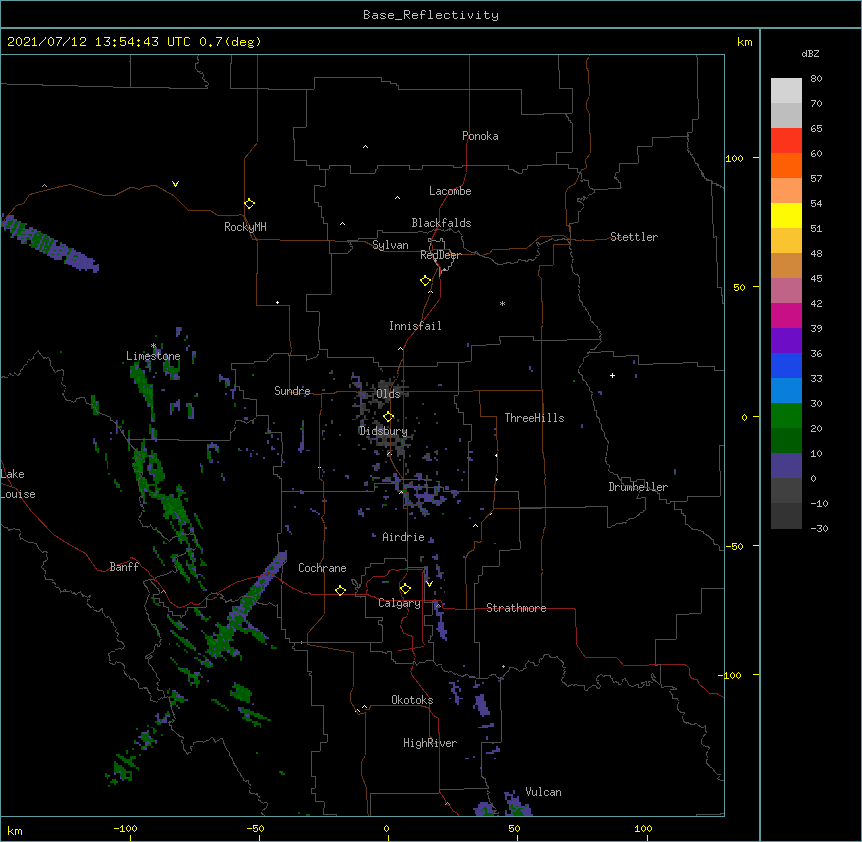The height and width of the screenshot is (842, 862).
Task: Click the Drumheller city label
Action: tap(638, 487)
